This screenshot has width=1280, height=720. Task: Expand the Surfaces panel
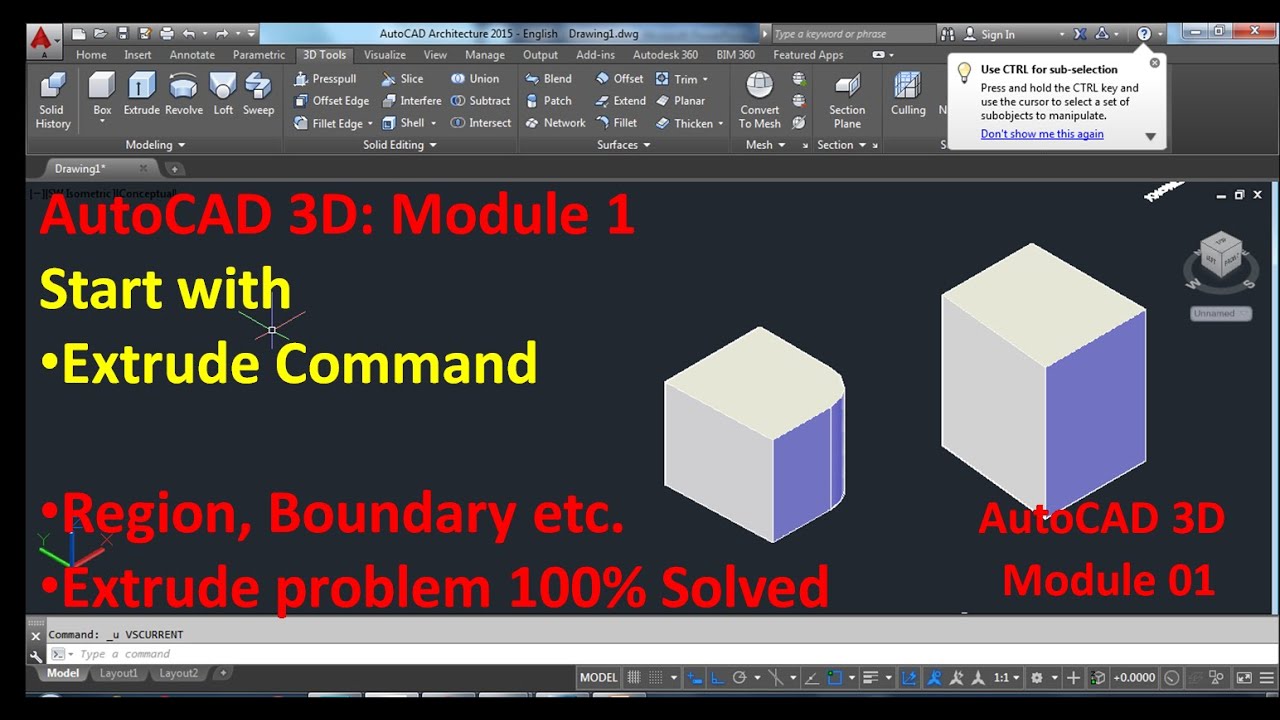624,145
